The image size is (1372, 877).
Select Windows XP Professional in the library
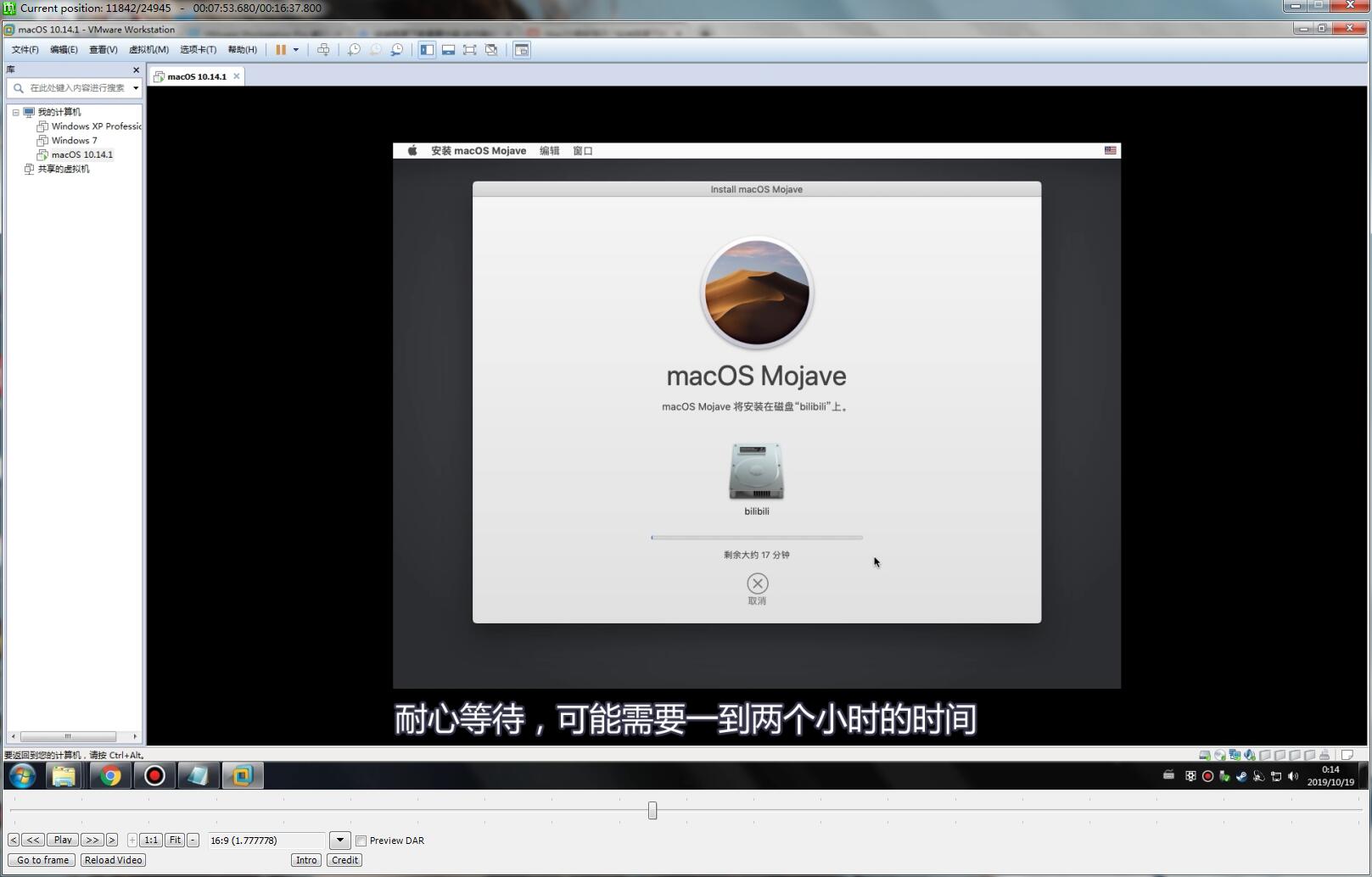click(x=89, y=126)
